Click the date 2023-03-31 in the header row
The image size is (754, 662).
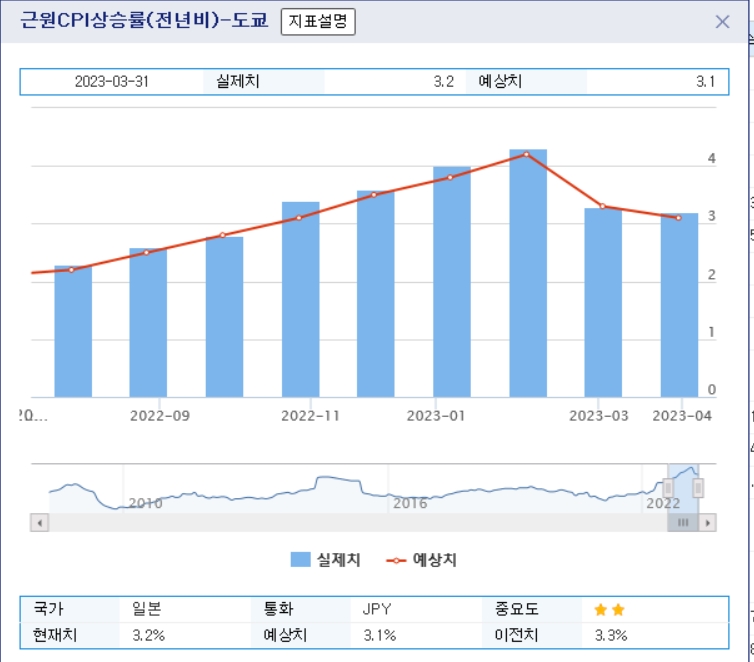click(x=112, y=82)
